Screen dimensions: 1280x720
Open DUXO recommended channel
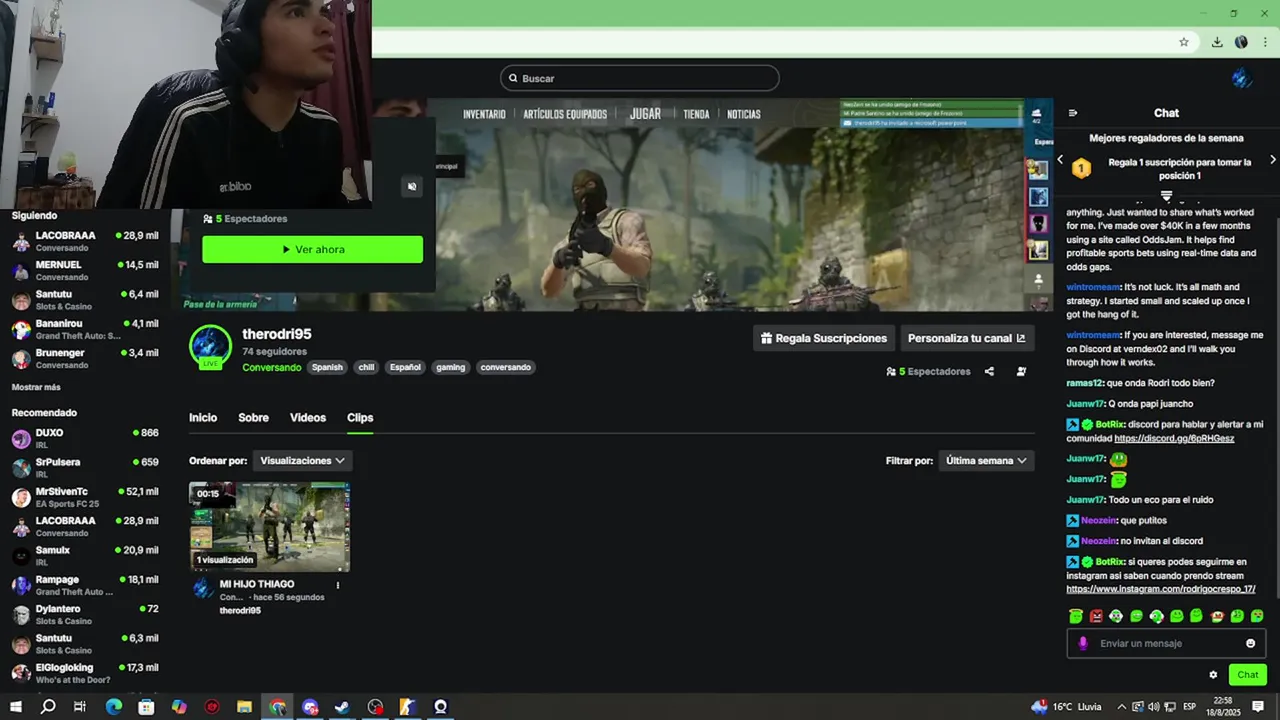pyautogui.click(x=85, y=438)
